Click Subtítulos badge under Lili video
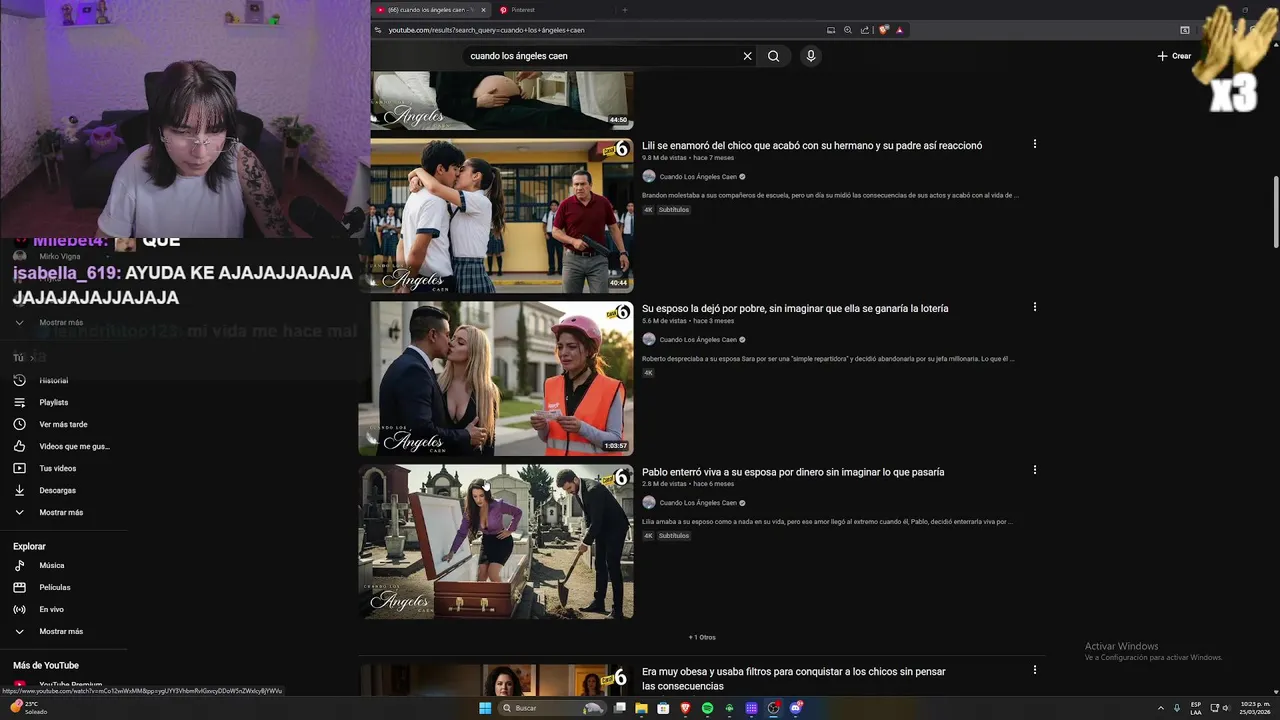Viewport: 1280px width, 720px height. click(674, 210)
